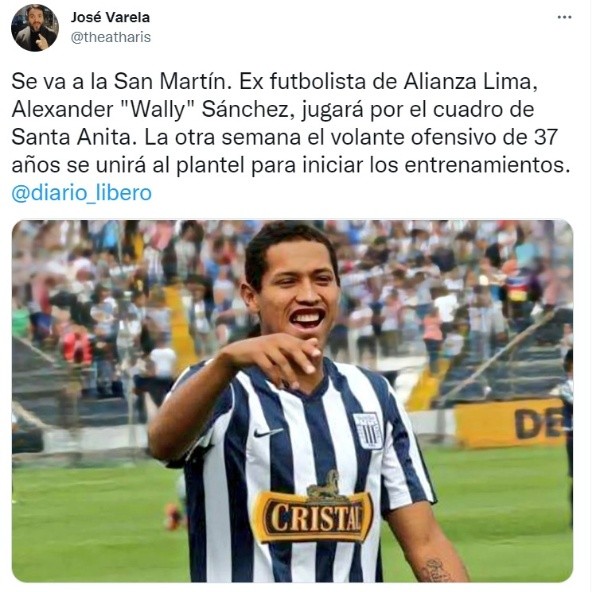
Task: Click the opening phrase "Se va a la San Martín"
Action: click(x=118, y=82)
